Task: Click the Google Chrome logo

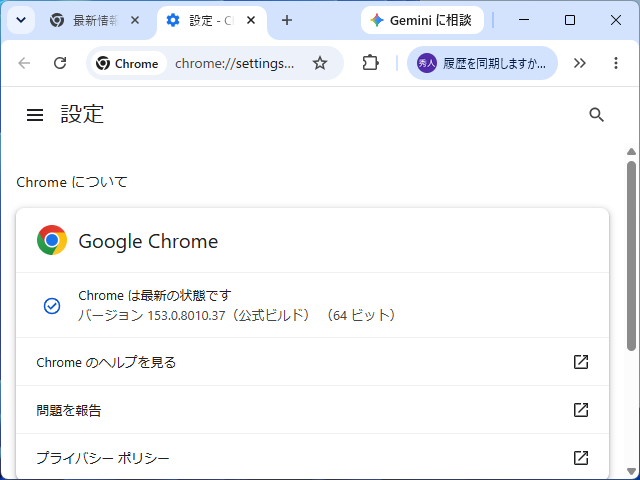Action: pos(52,240)
